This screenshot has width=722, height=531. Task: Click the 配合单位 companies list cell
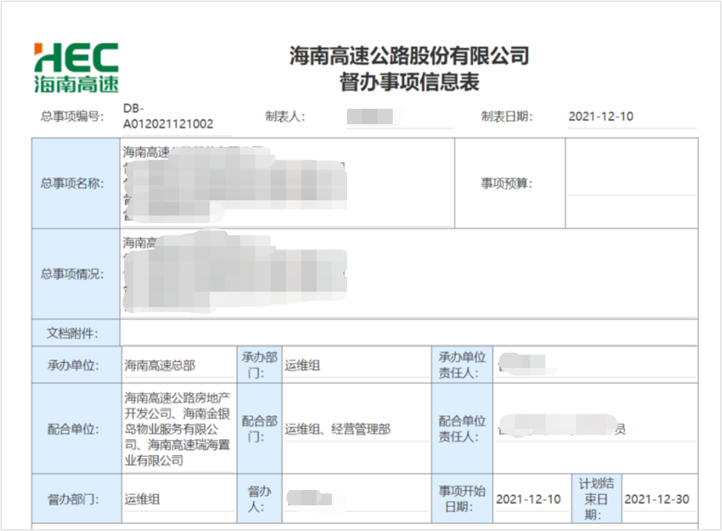point(177,428)
